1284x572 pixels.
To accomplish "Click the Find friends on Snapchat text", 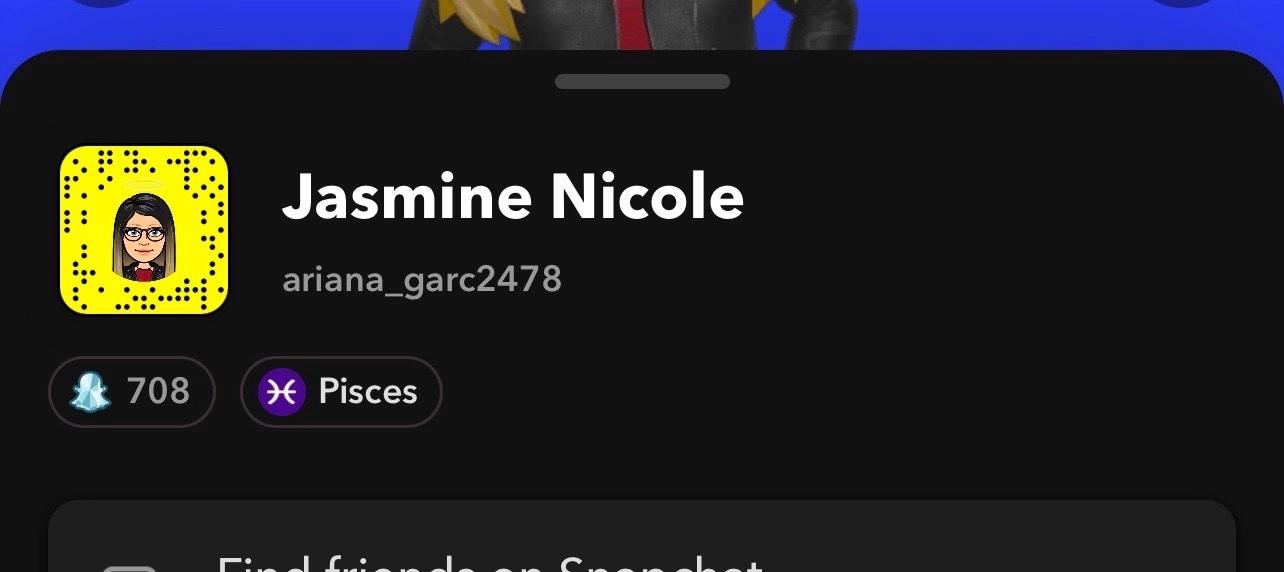I will coord(490,563).
